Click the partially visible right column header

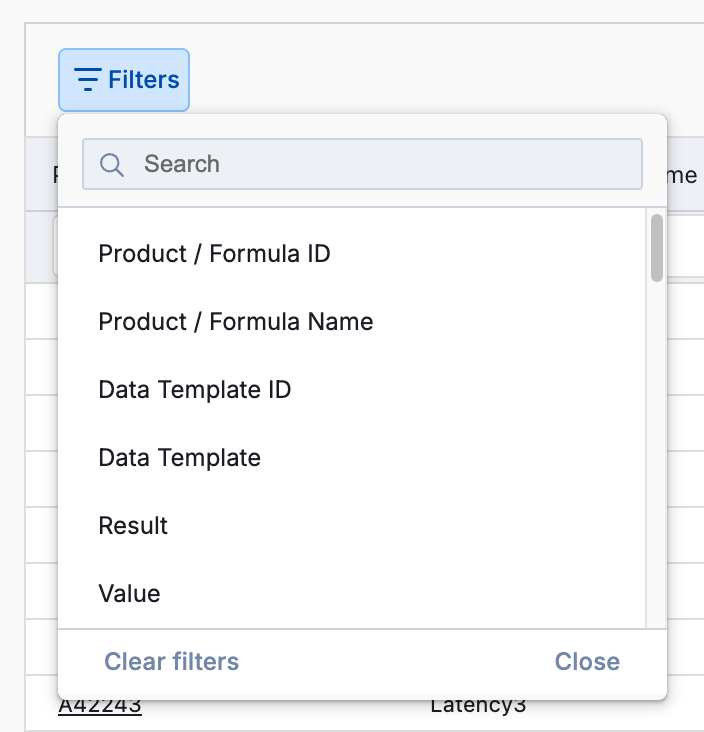click(682, 175)
